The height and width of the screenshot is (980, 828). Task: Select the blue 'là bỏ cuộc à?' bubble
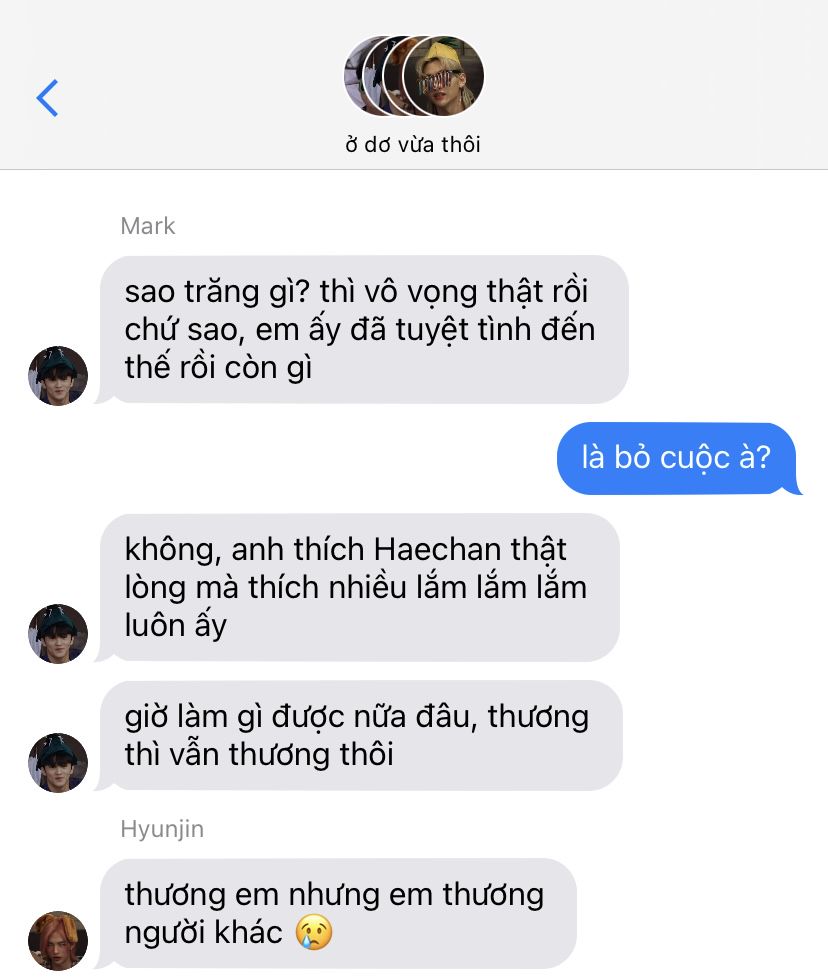(x=678, y=458)
